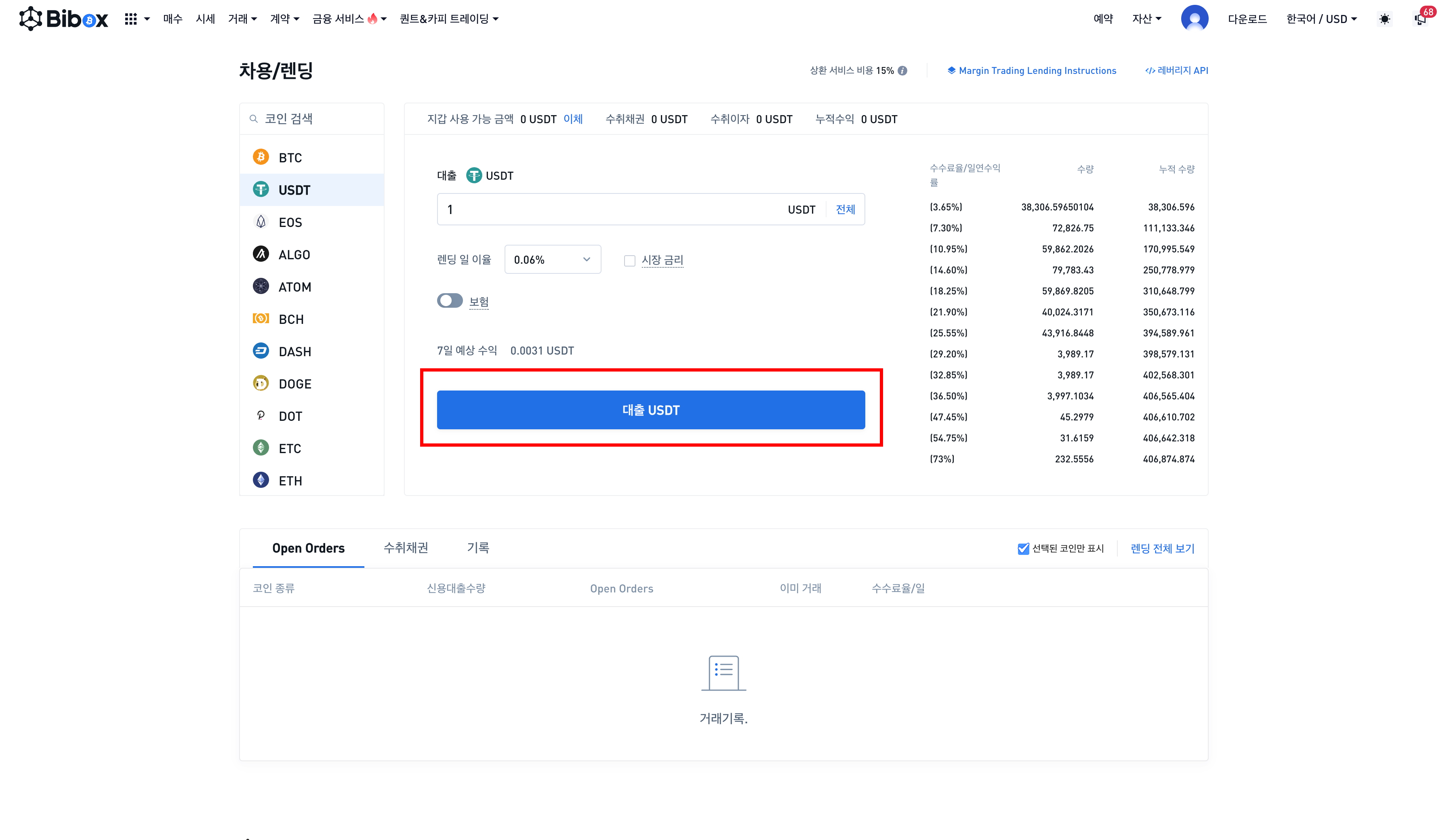1447x840 pixels.
Task: Open notifications with the 68 badge
Action: click(1421, 19)
